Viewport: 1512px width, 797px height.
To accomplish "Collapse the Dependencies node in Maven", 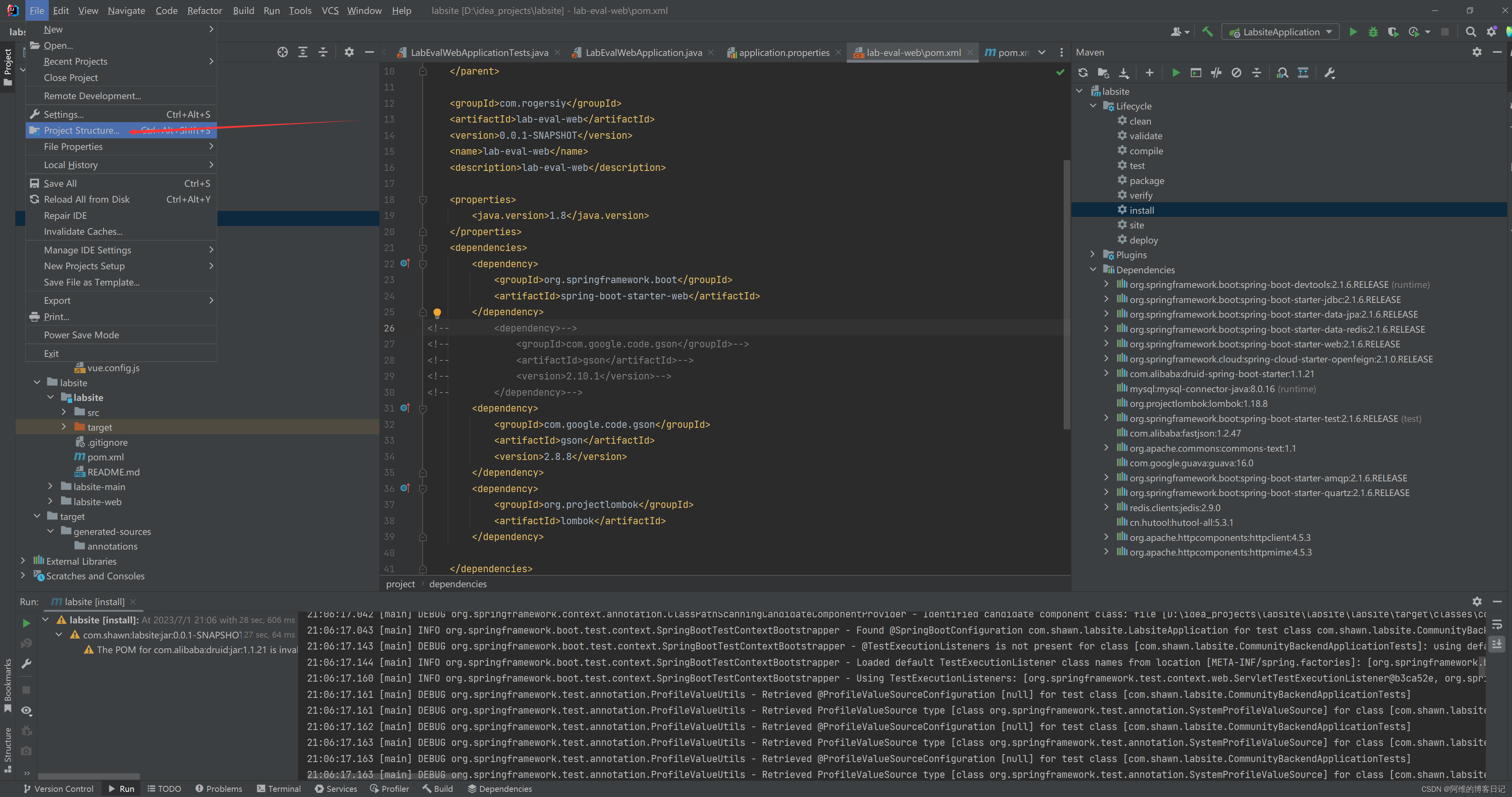I will (x=1092, y=269).
